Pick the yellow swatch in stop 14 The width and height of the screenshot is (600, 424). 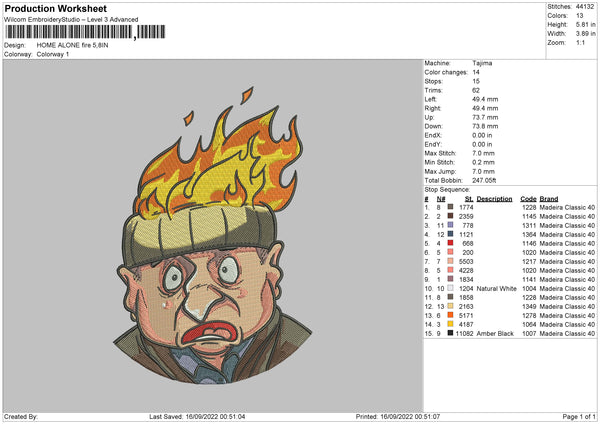[450, 324]
